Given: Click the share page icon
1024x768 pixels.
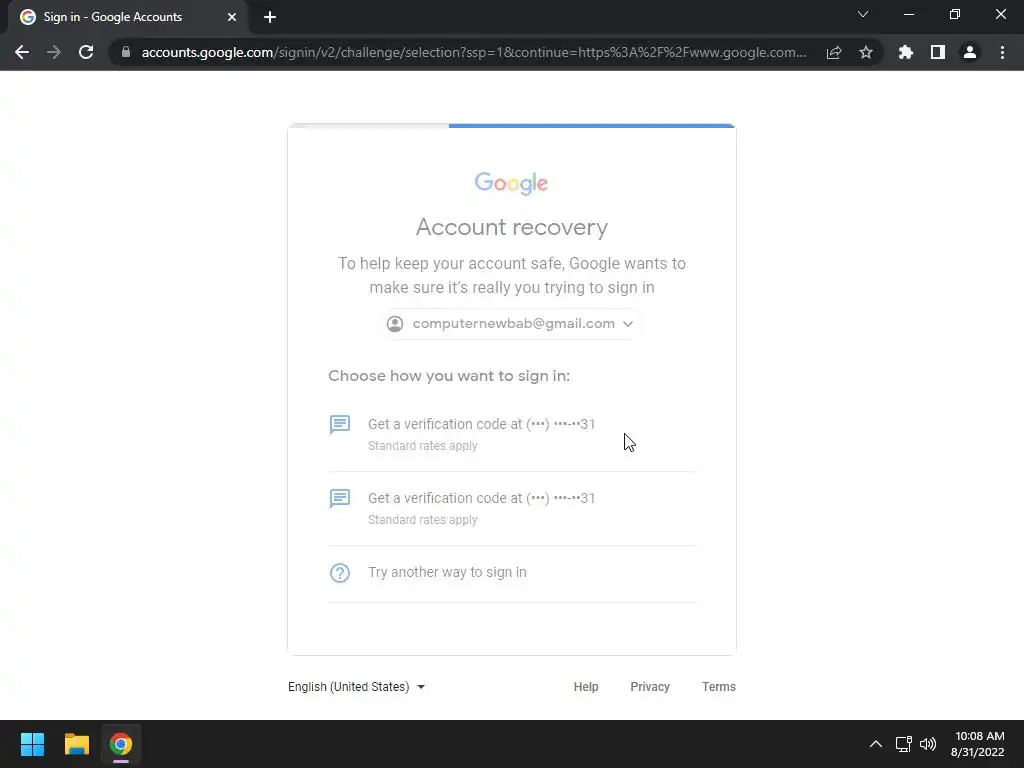Looking at the screenshot, I should 834,52.
